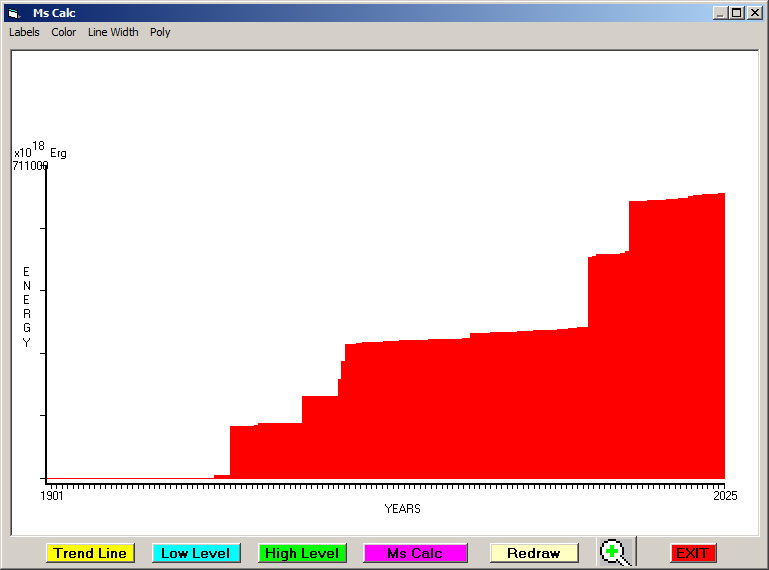Hit the Redraw button
Image resolution: width=769 pixels, height=570 pixels.
click(x=534, y=553)
